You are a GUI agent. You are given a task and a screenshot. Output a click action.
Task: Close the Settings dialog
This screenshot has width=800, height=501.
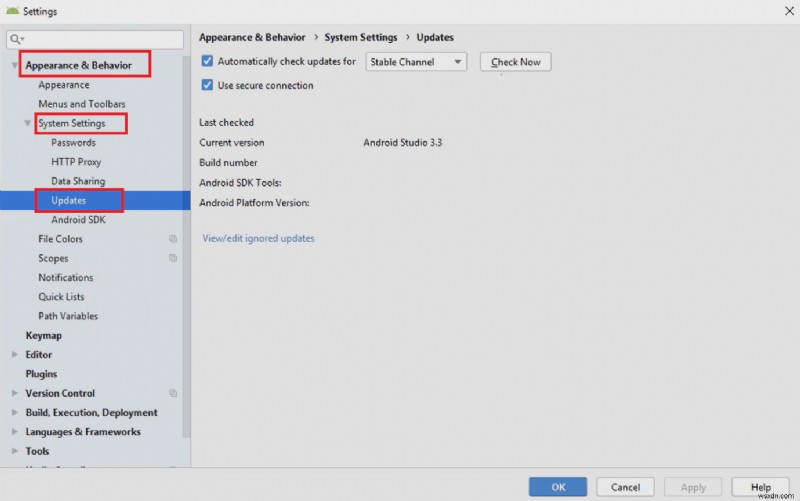coord(789,11)
